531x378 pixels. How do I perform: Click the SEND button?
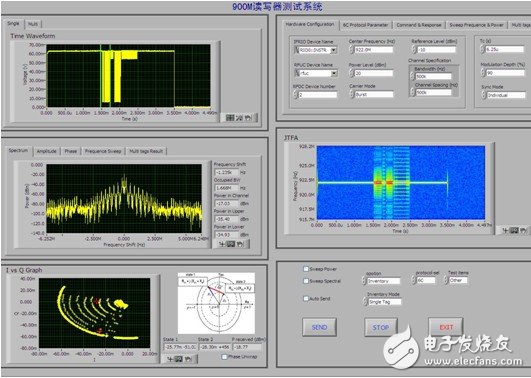(319, 327)
